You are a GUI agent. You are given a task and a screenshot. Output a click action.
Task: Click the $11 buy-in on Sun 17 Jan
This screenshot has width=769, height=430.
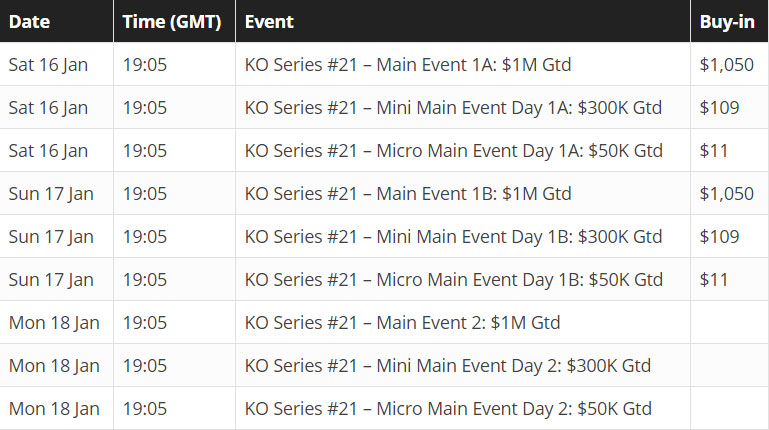click(714, 279)
